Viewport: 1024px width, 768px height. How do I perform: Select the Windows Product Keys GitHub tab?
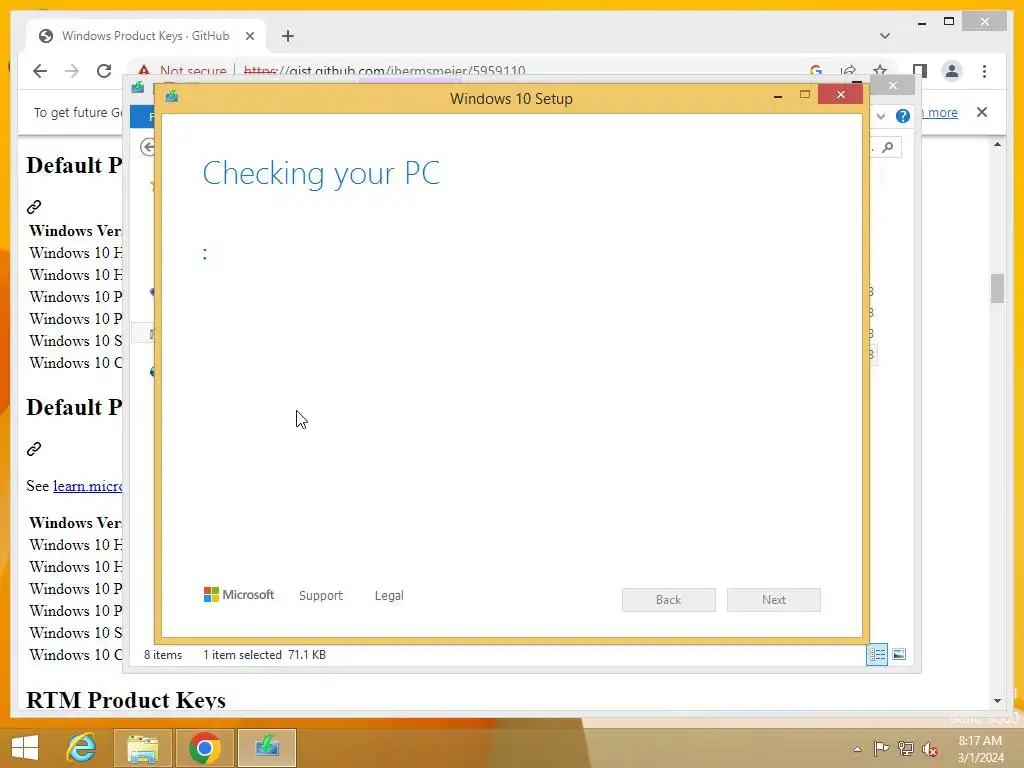click(x=146, y=36)
